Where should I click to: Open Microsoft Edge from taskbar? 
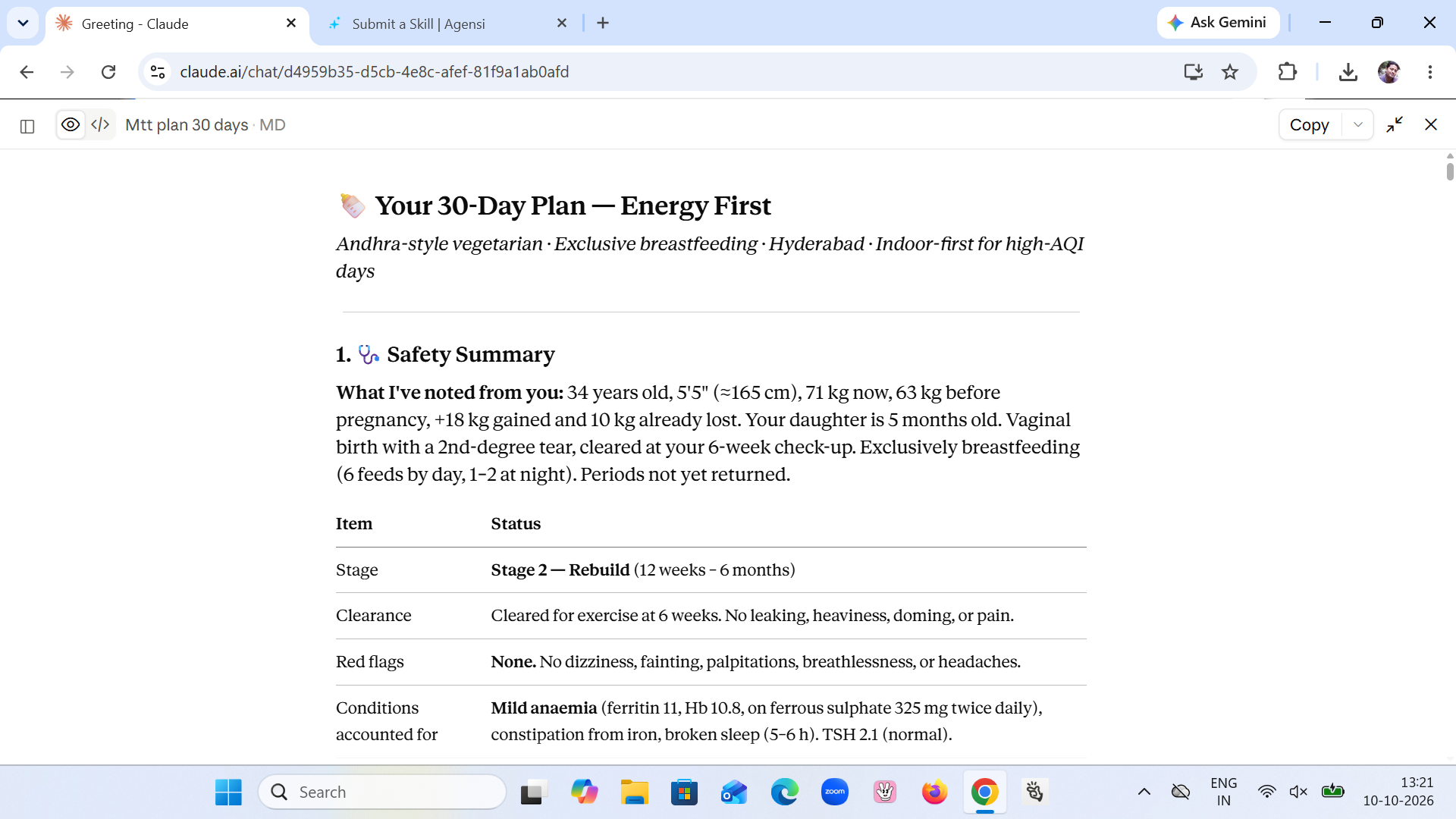pos(784,792)
